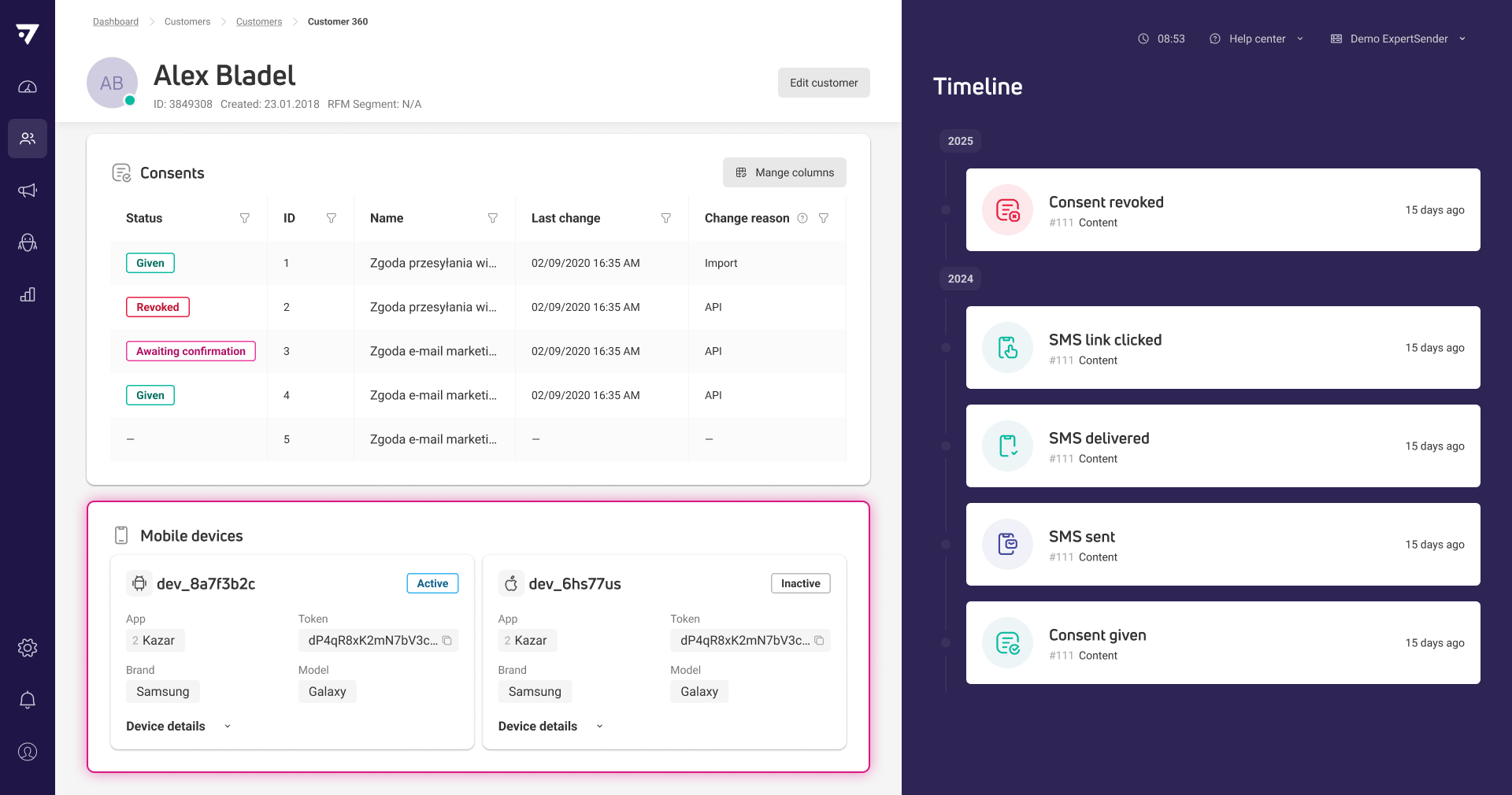Viewport: 1512px width, 795px height.
Task: Go to Dashboard breadcrumb link
Action: [116, 21]
